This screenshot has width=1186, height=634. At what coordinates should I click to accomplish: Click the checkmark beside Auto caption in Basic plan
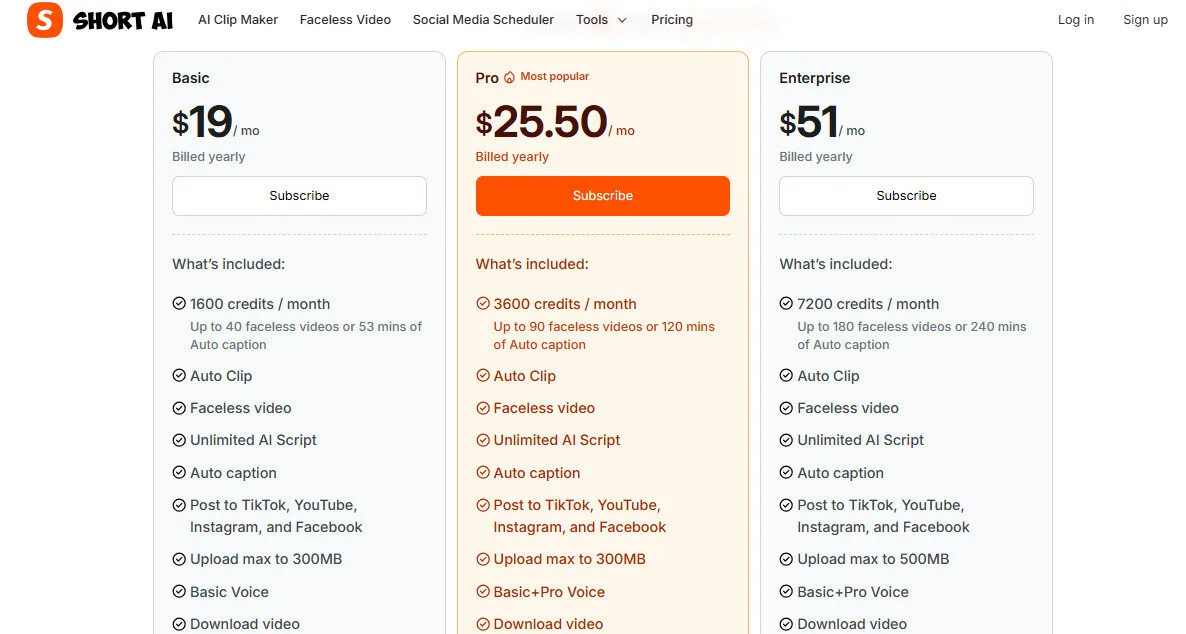click(x=178, y=472)
